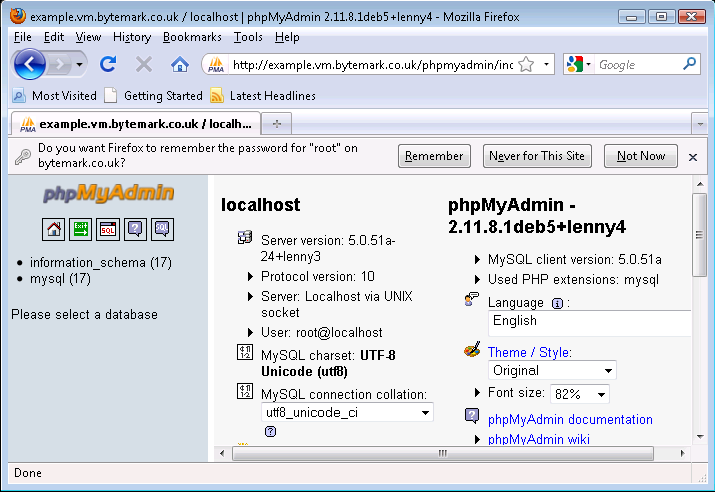Open Most Visited bookmarks label

[64, 96]
